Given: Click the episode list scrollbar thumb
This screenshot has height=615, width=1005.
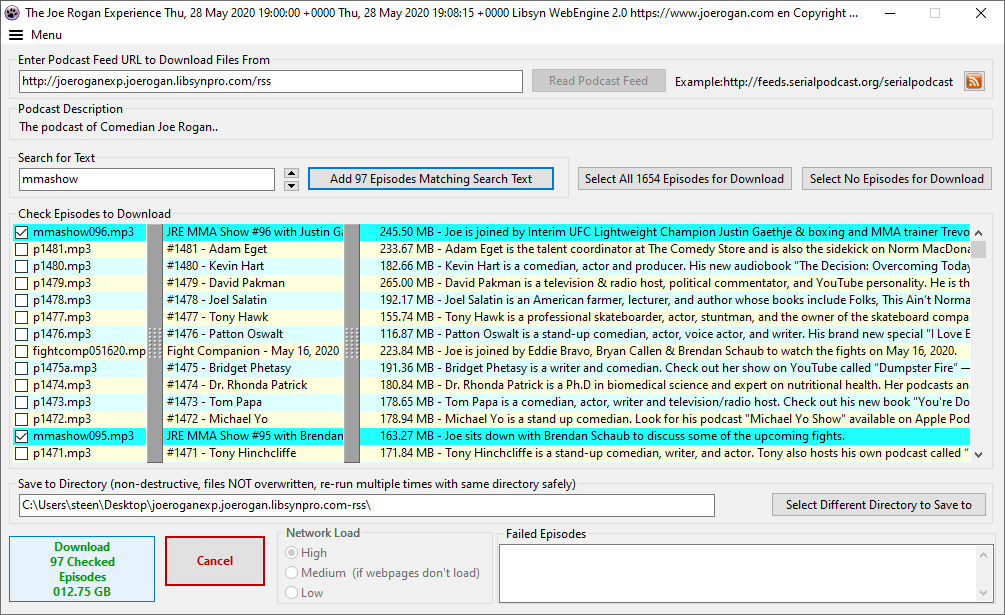Looking at the screenshot, I should (x=978, y=249).
